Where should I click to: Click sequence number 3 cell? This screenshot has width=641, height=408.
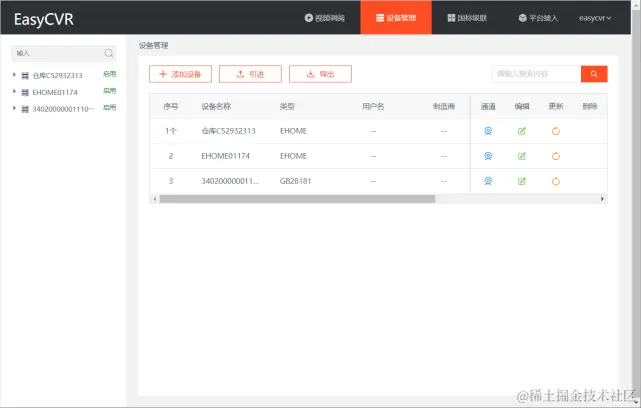[171, 181]
